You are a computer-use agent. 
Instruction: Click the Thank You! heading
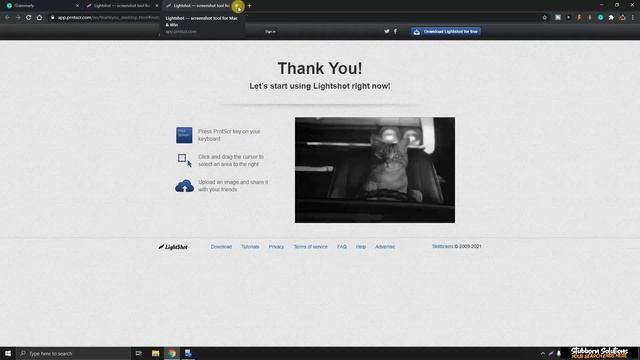pos(320,68)
